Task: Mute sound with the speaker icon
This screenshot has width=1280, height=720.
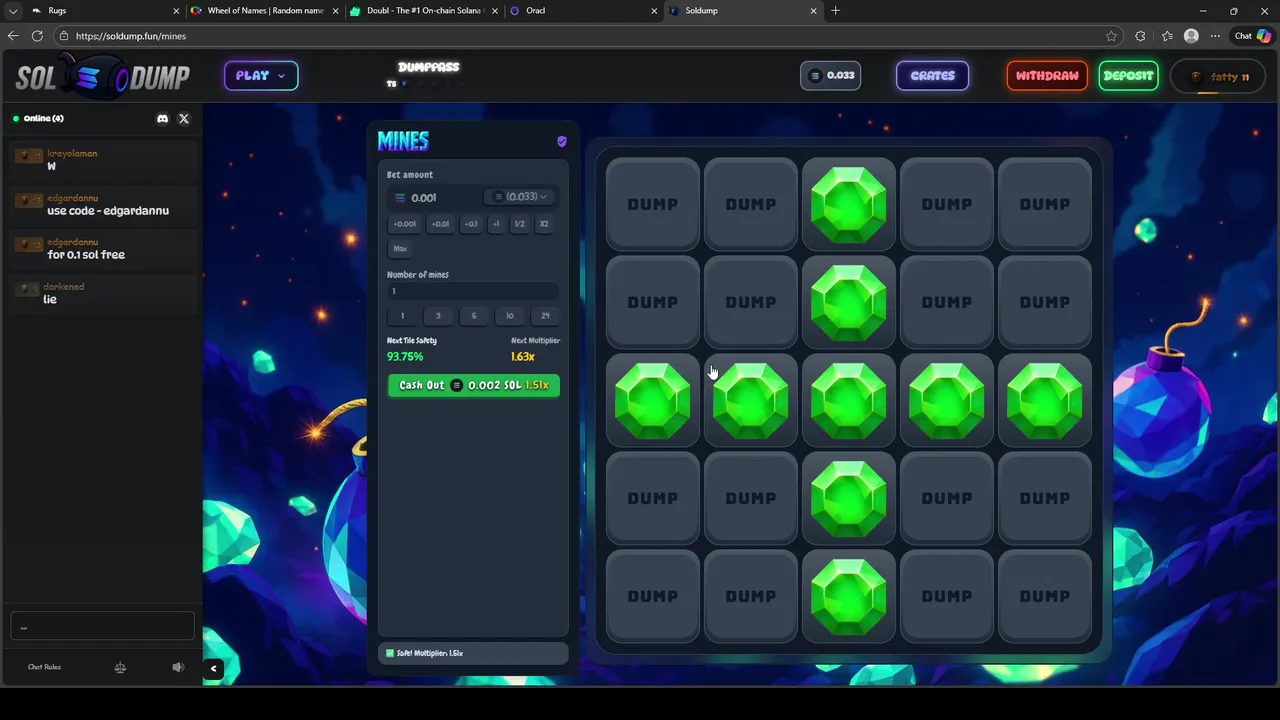Action: [x=178, y=667]
